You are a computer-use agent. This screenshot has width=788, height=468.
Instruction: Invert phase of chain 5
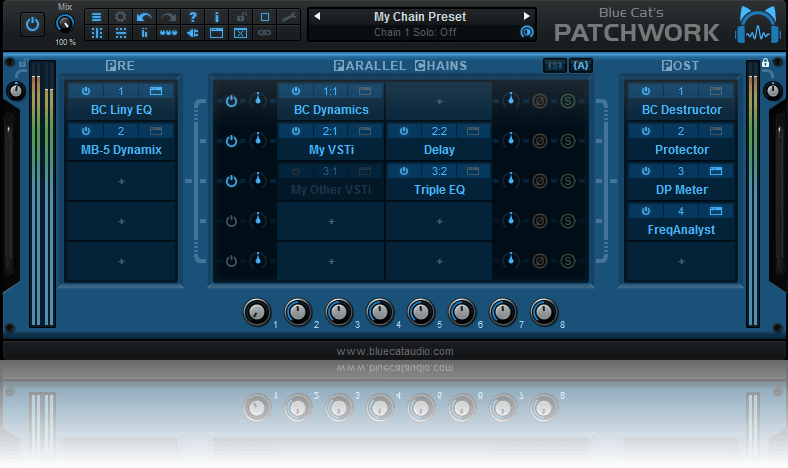tap(540, 261)
